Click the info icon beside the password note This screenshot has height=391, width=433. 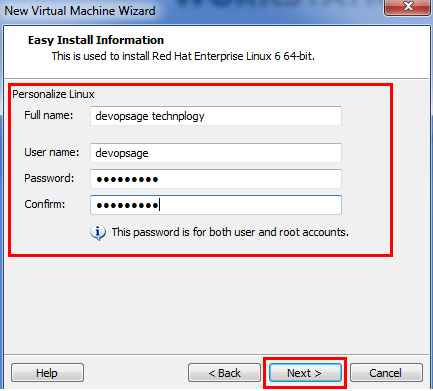98,232
